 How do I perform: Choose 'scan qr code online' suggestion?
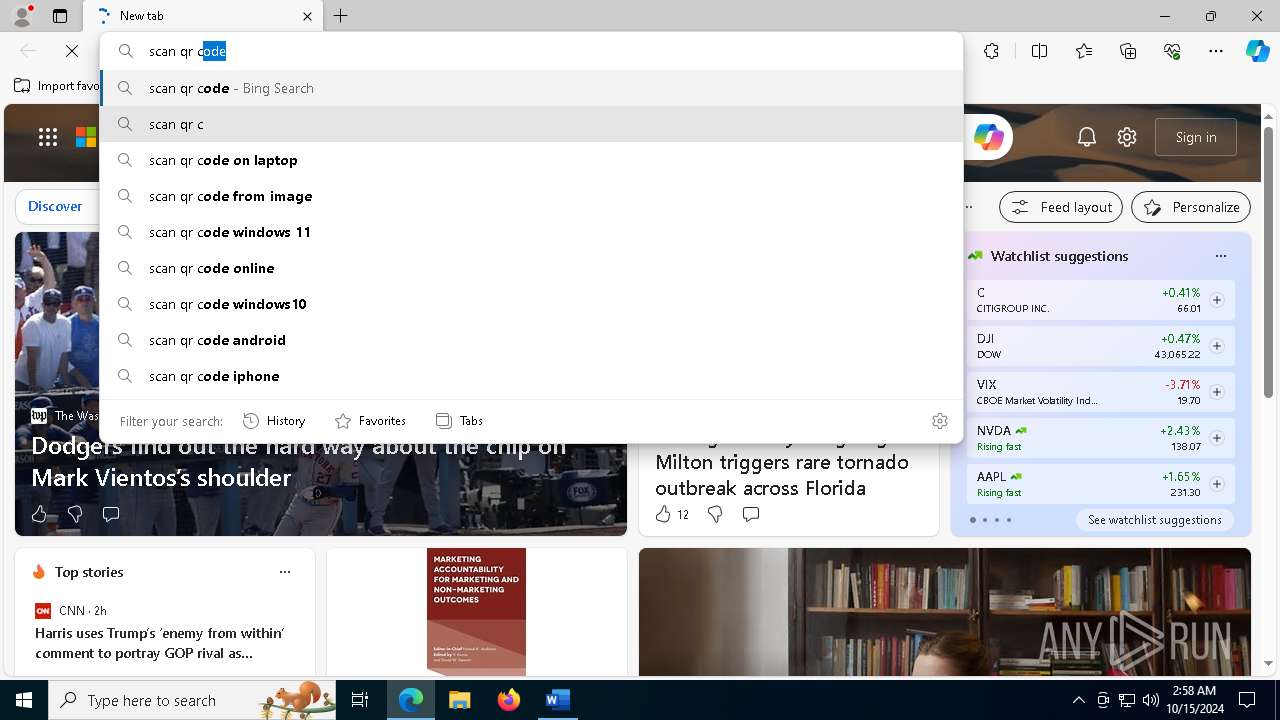pyautogui.click(x=531, y=268)
